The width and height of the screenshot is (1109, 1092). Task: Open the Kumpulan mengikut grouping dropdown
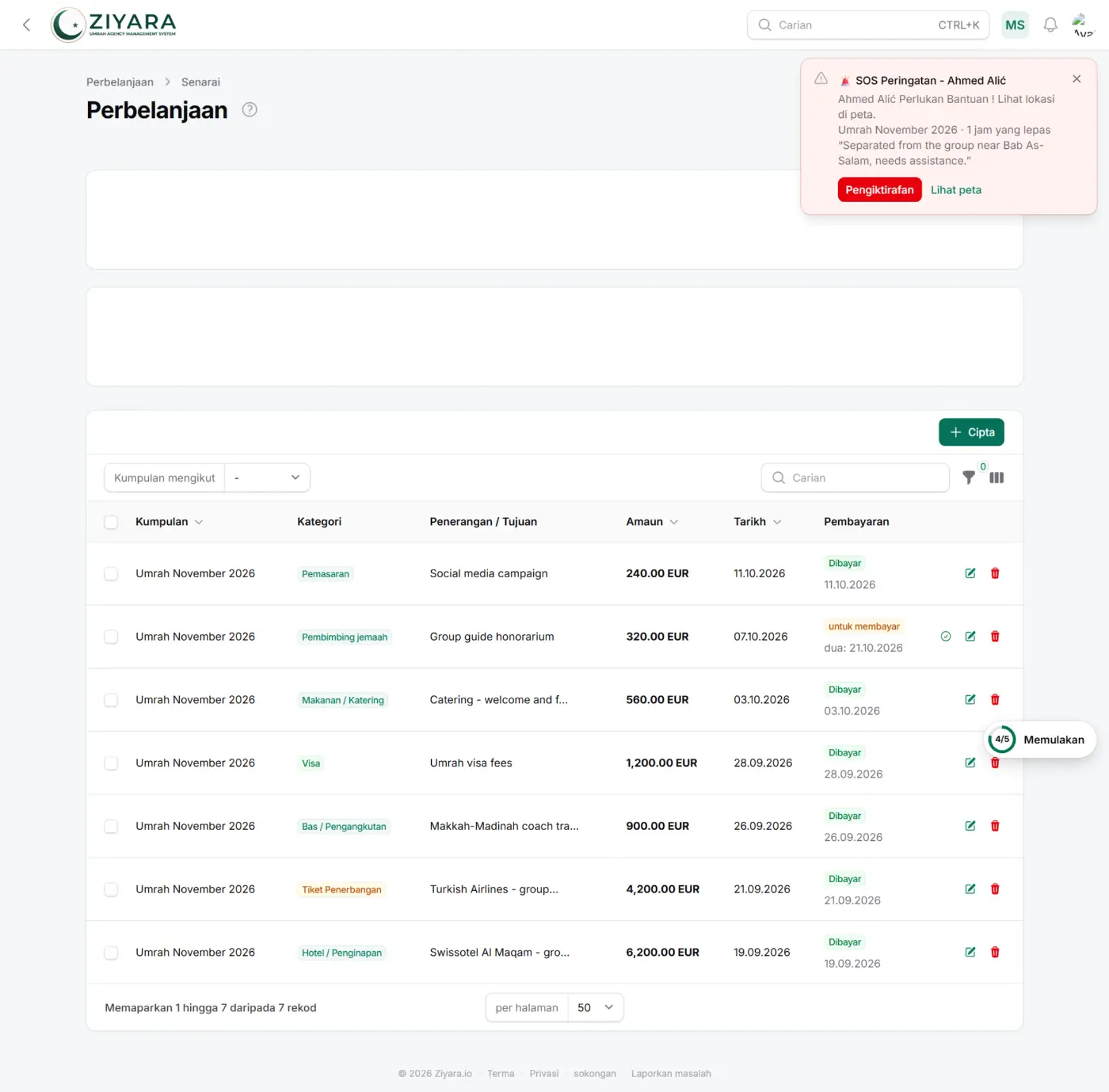point(268,478)
